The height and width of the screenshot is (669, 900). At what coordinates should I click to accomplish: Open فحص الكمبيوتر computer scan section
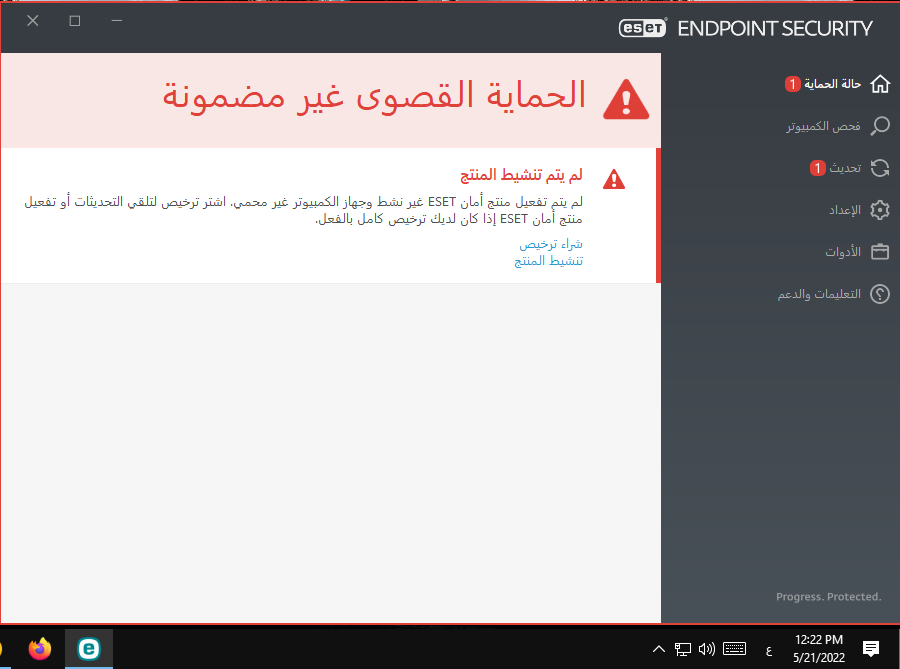point(837,126)
